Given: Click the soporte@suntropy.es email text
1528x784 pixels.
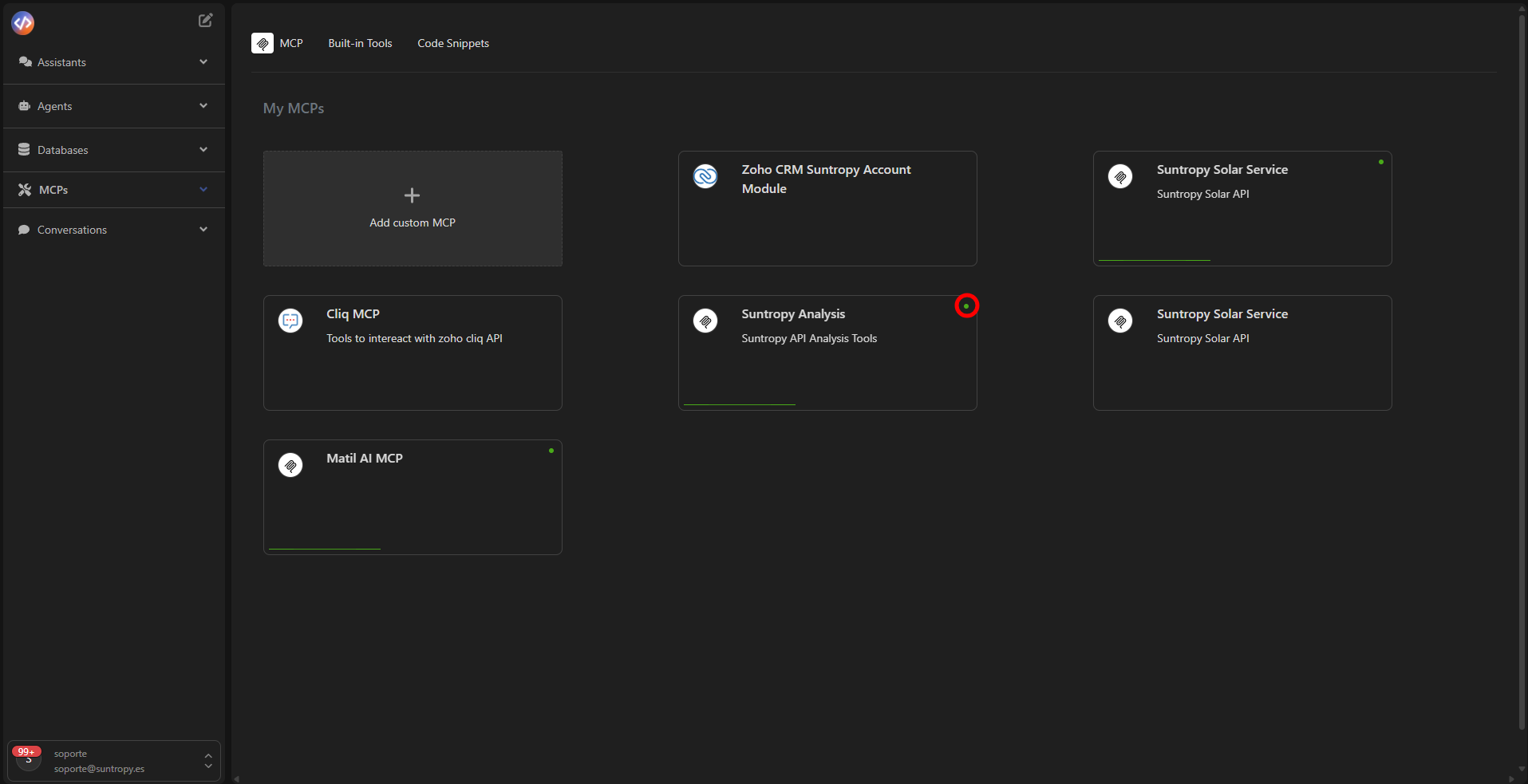Looking at the screenshot, I should click(99, 769).
